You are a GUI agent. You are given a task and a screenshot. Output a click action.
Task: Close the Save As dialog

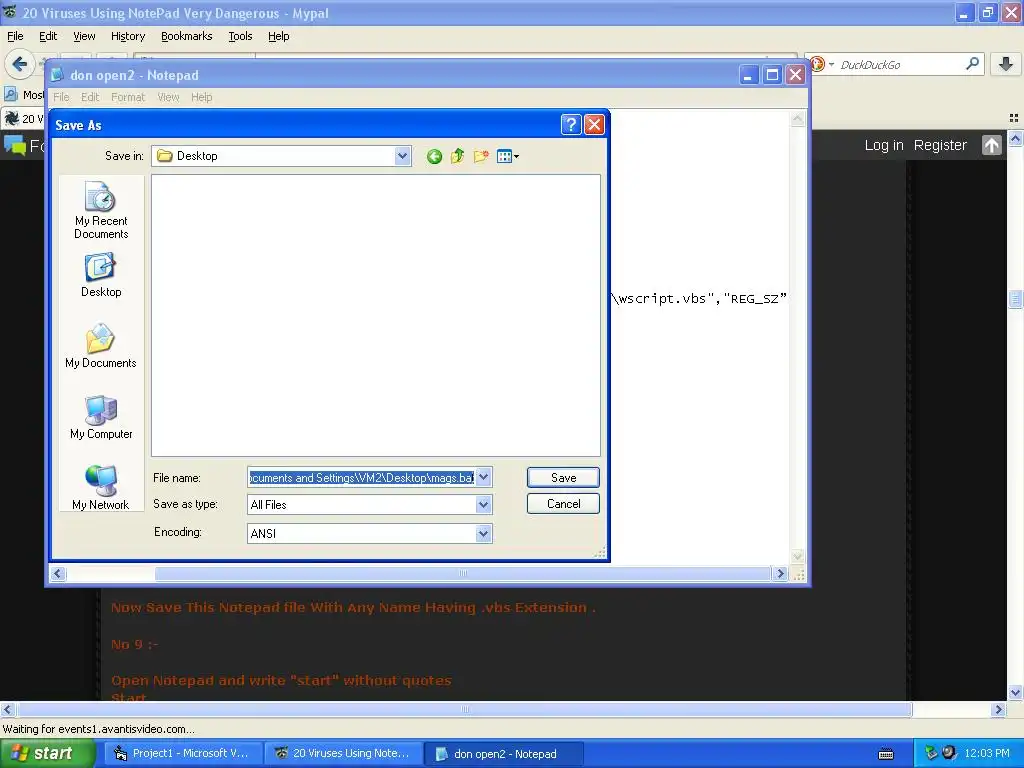tap(594, 124)
